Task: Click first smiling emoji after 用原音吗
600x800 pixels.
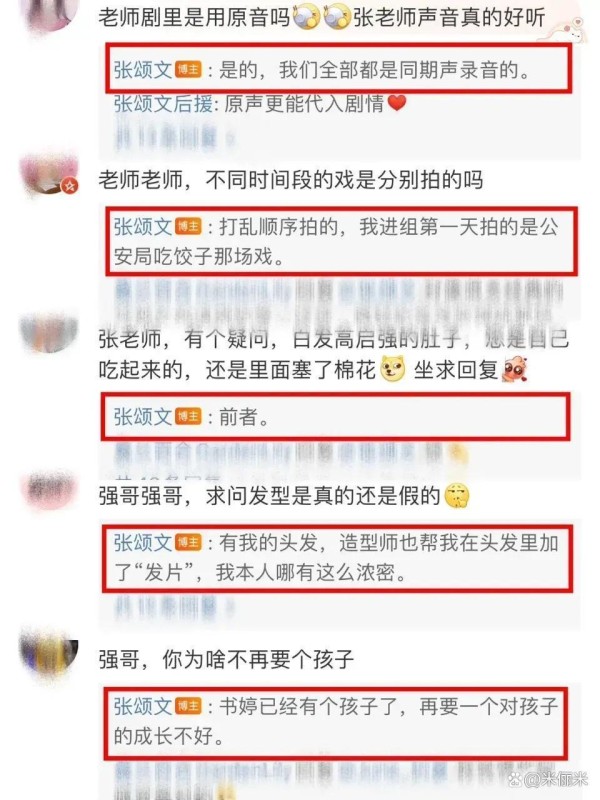Action: pos(306,17)
